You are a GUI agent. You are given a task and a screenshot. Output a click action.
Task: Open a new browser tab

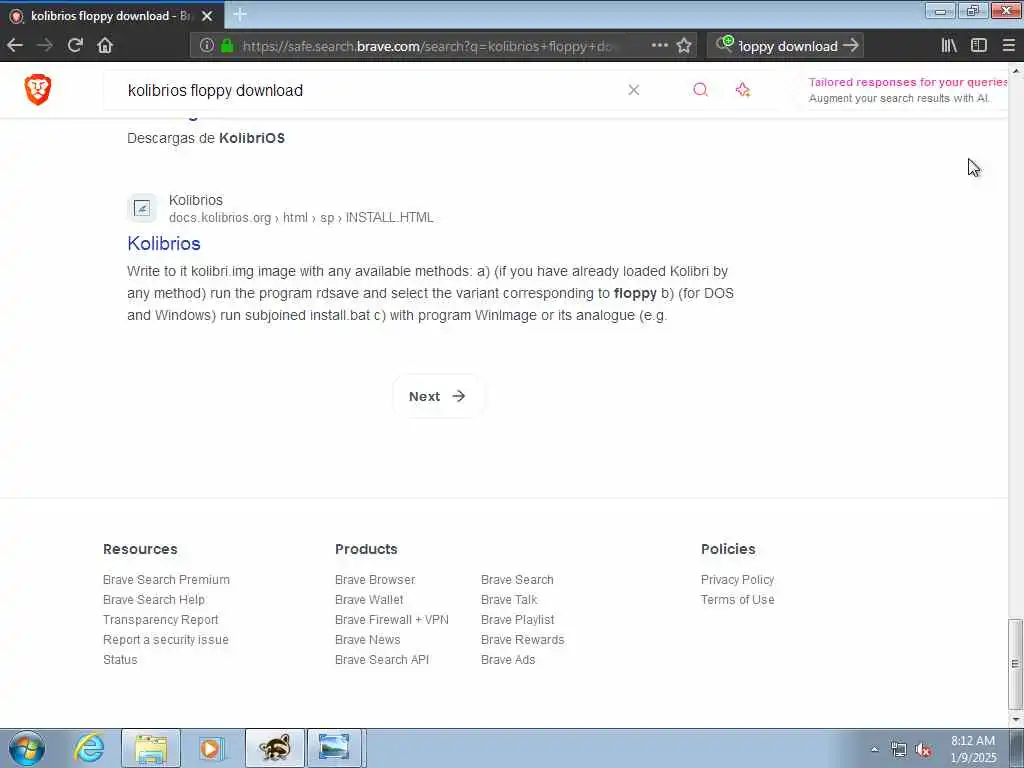coord(240,14)
